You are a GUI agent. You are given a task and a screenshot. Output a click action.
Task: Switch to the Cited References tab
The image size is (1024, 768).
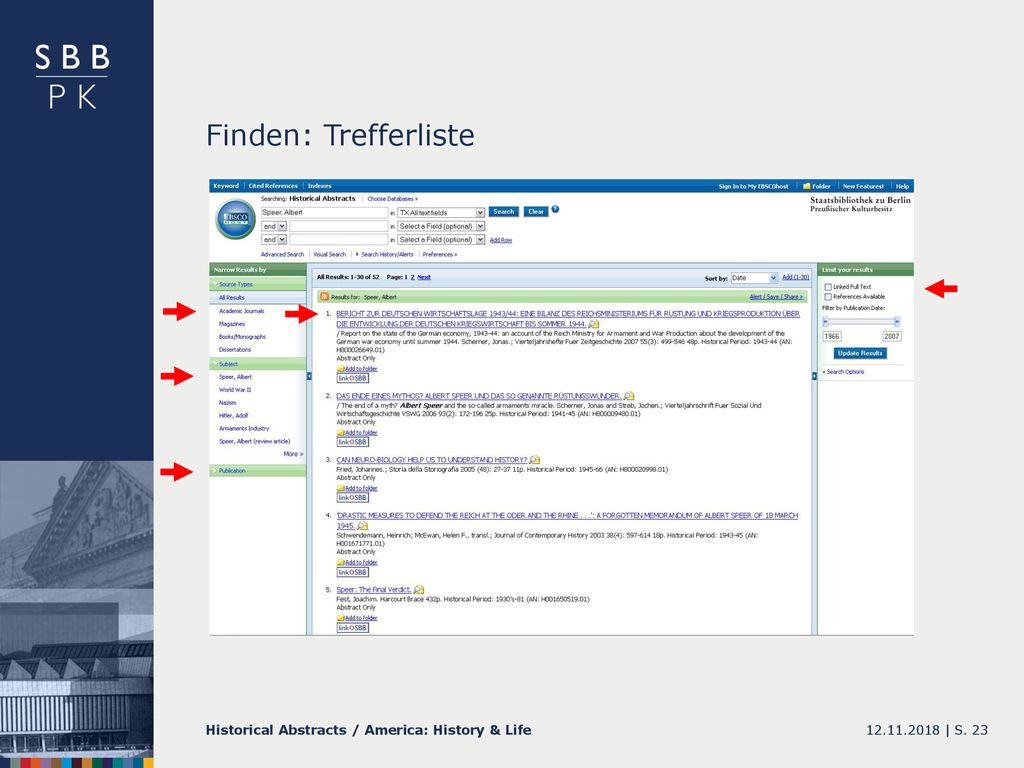[273, 186]
